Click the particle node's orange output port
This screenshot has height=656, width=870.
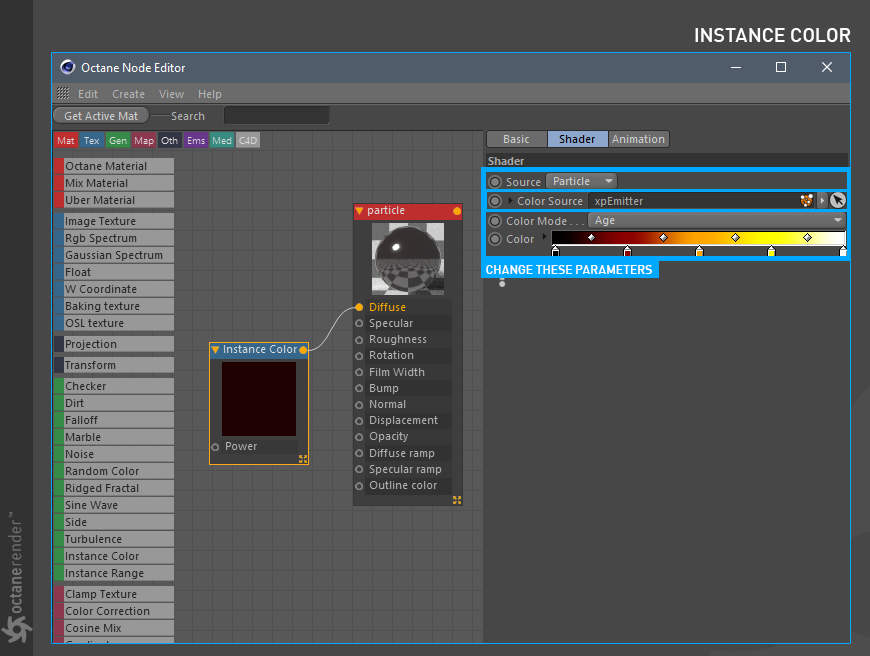pyautogui.click(x=457, y=211)
